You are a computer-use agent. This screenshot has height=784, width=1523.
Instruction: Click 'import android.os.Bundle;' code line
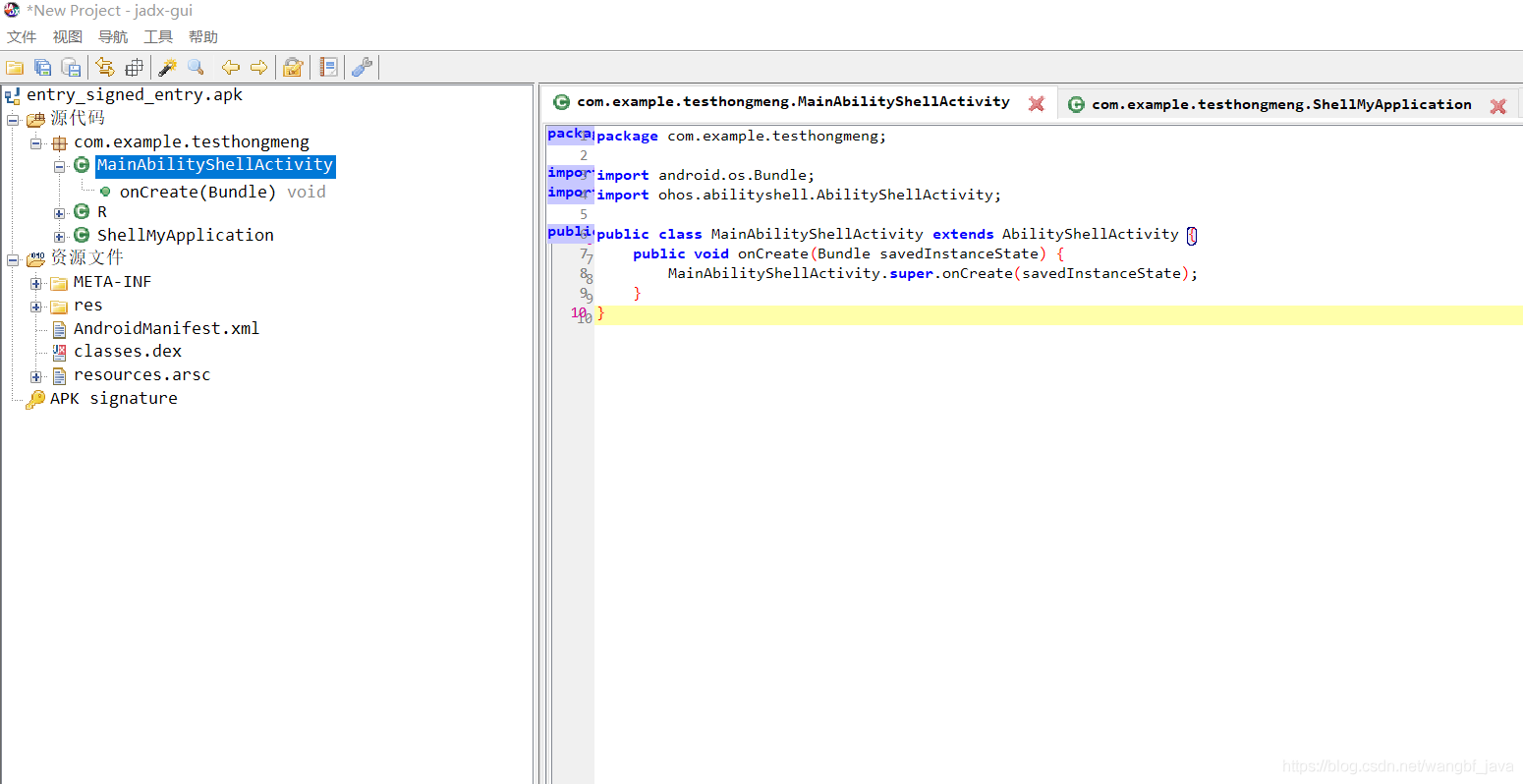click(705, 175)
